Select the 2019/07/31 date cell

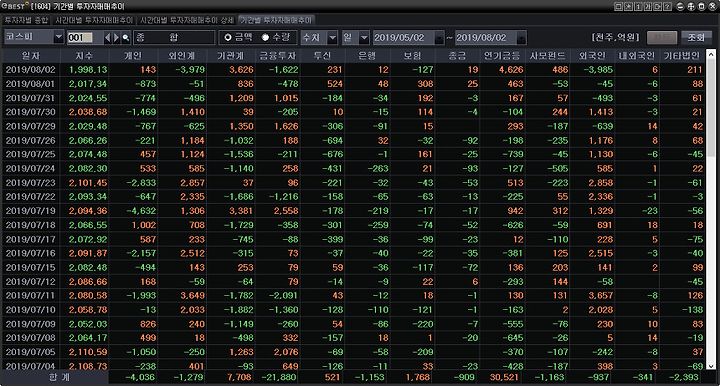(x=31, y=98)
